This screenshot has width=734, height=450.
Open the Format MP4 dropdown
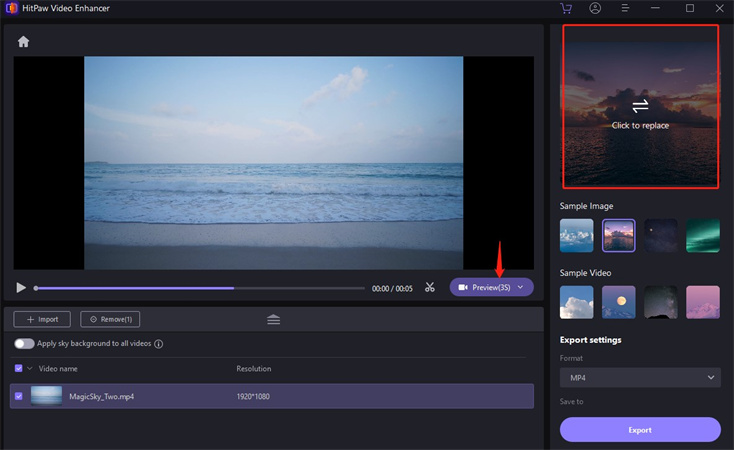pyautogui.click(x=640, y=377)
